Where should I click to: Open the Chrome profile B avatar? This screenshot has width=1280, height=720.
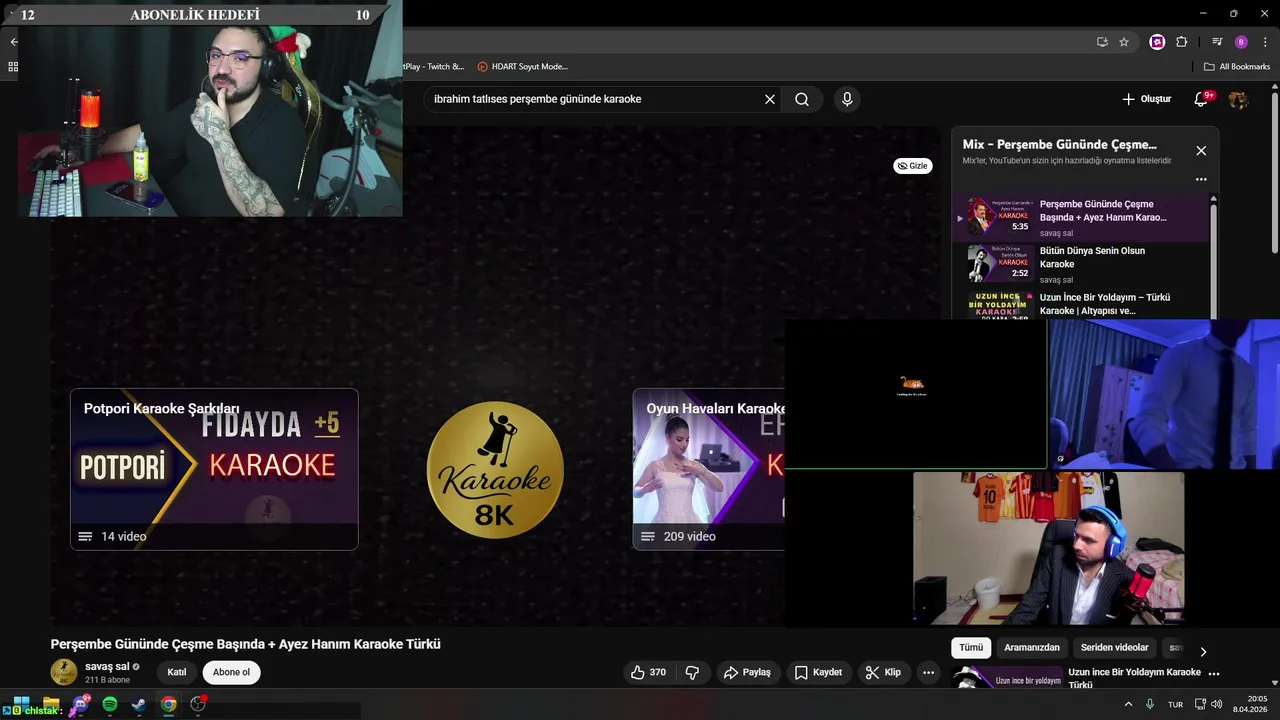[x=1241, y=42]
